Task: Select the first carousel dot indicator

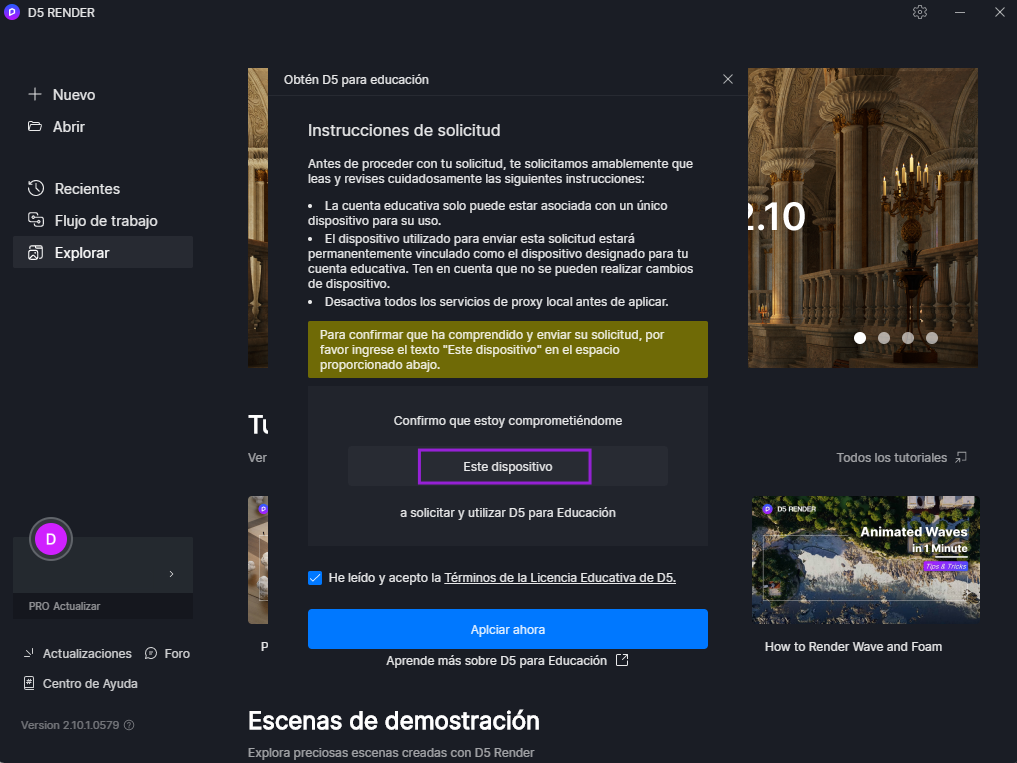Action: pos(860,338)
